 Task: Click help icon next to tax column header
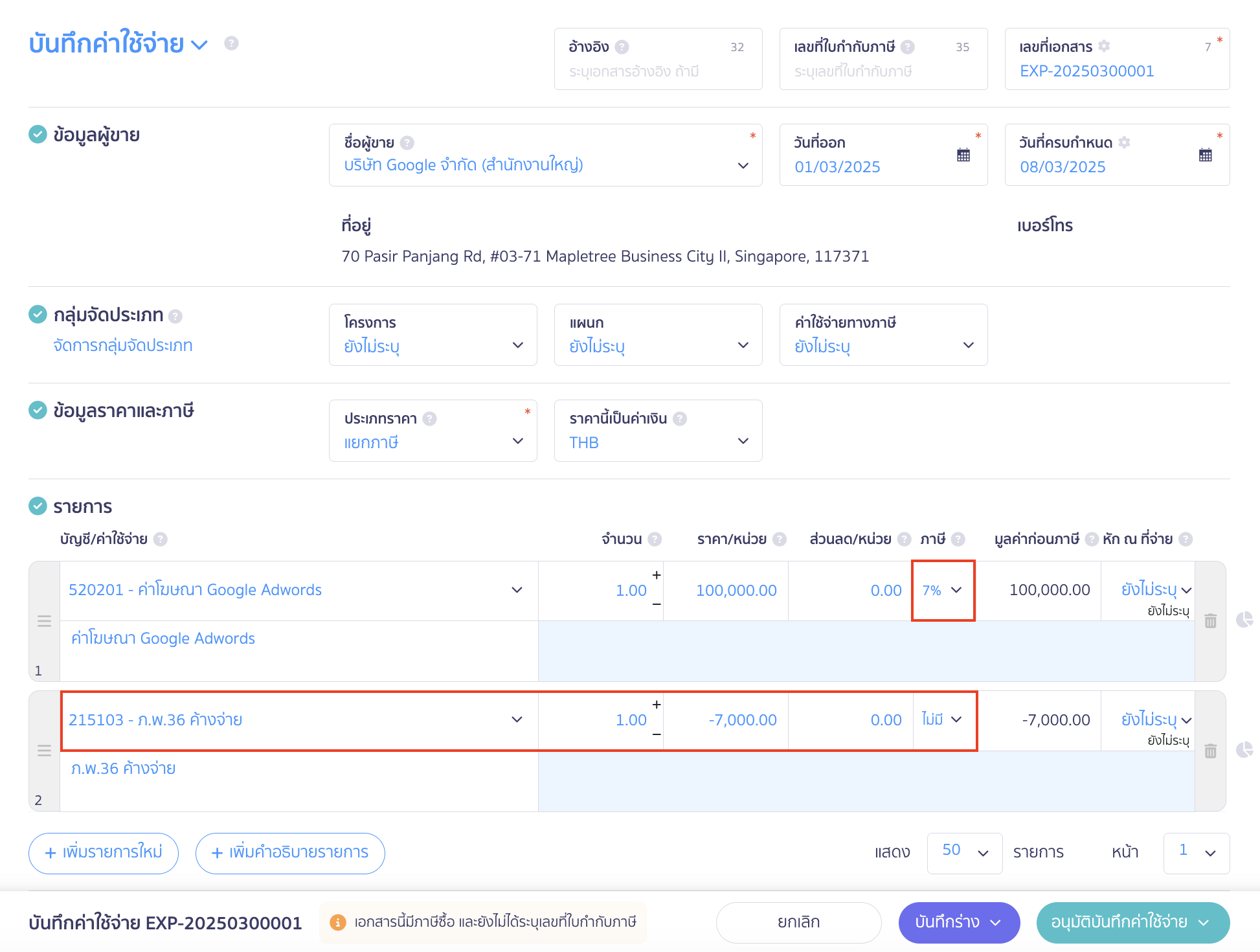(958, 539)
